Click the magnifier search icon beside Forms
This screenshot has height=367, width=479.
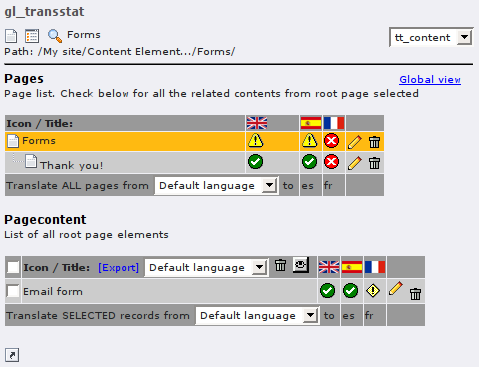55,36
